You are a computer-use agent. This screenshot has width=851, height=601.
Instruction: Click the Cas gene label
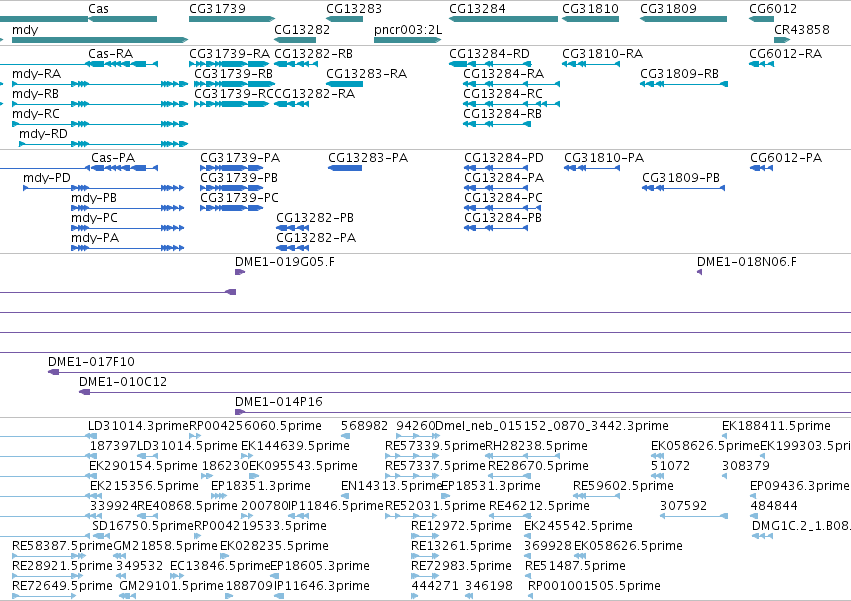[x=98, y=9]
